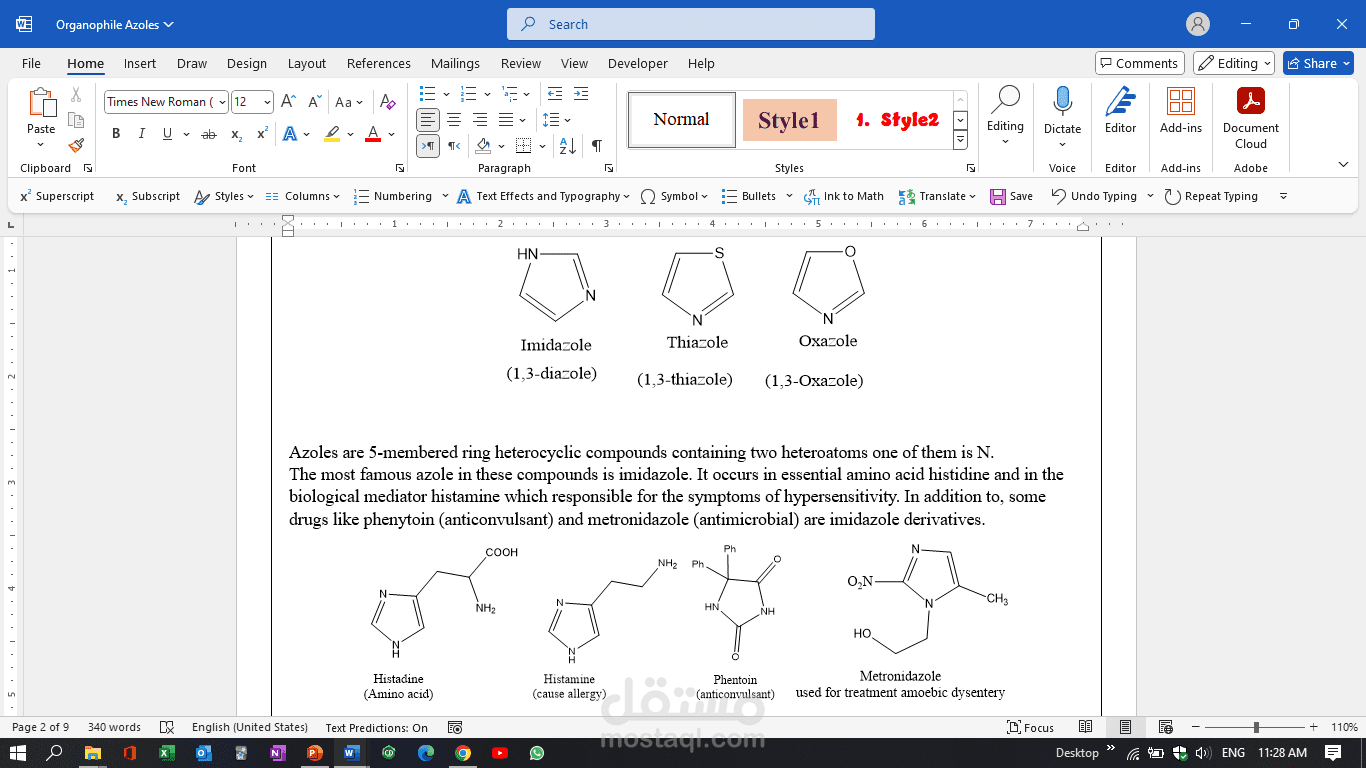Click the Format Painter brush icon

click(x=76, y=145)
